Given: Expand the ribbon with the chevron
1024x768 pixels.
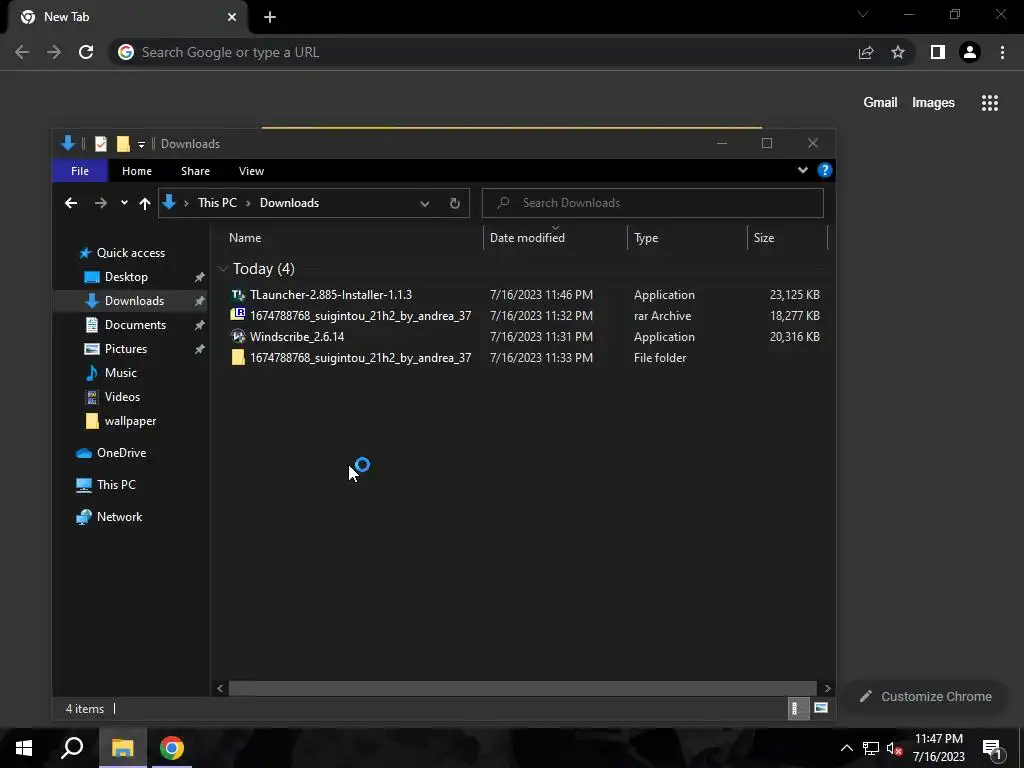Looking at the screenshot, I should click(803, 170).
